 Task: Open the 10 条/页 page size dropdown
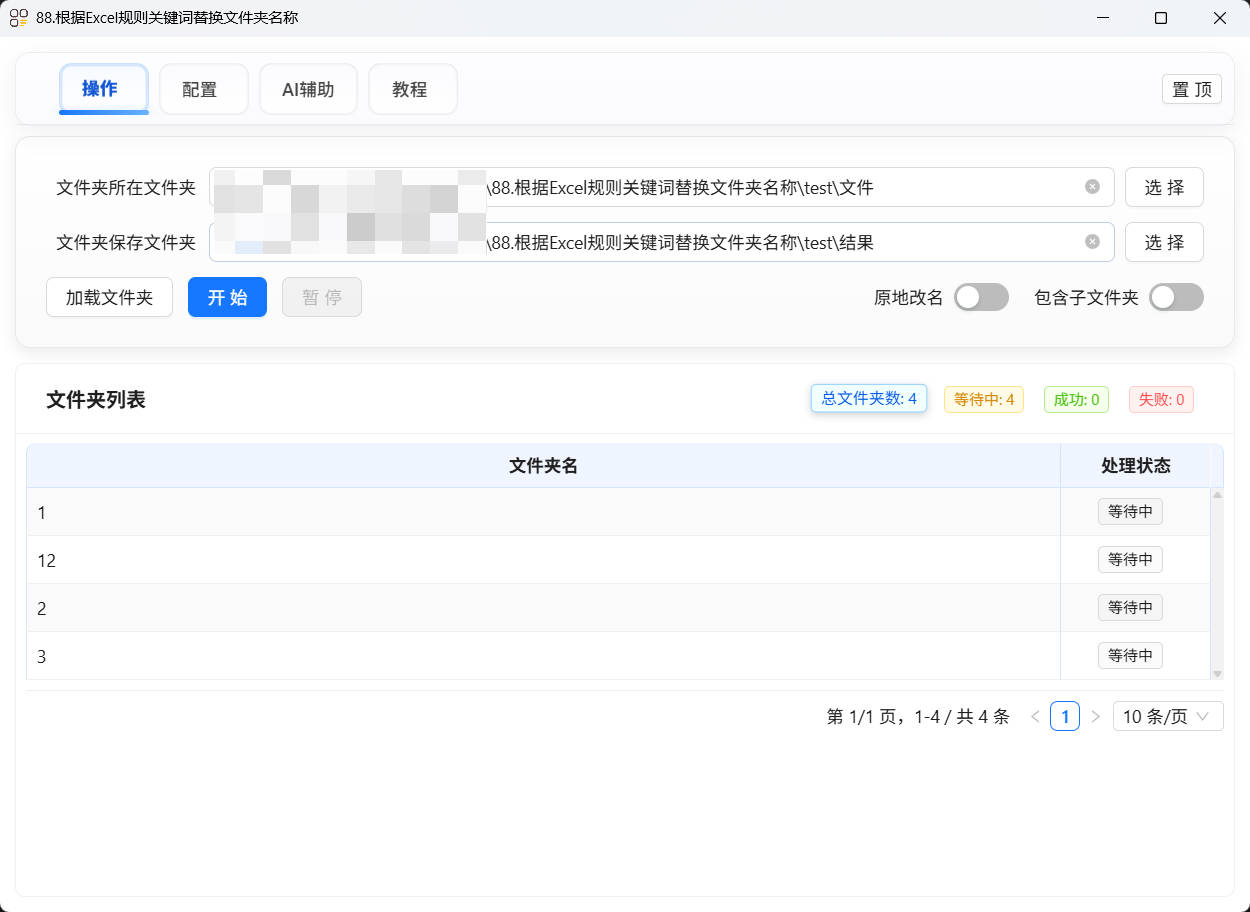(1167, 716)
